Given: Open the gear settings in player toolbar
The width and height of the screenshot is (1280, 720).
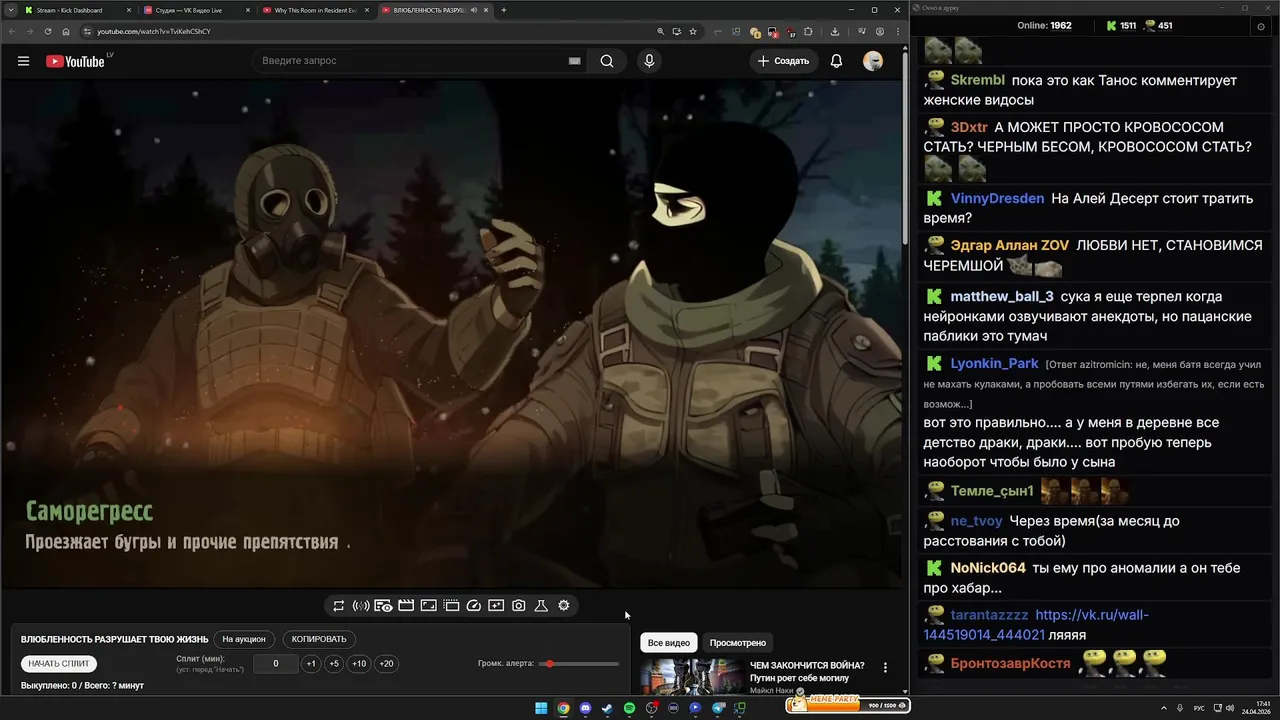Looking at the screenshot, I should click(564, 605).
